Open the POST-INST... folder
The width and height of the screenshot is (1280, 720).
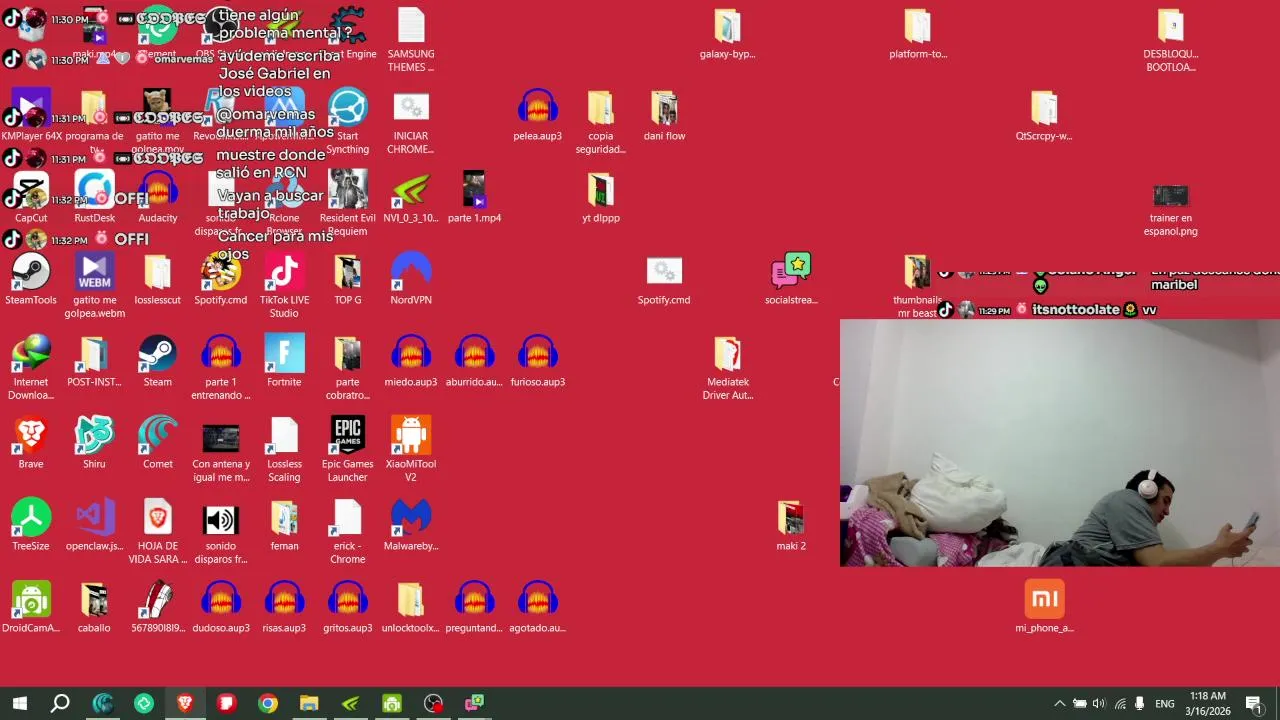94,362
